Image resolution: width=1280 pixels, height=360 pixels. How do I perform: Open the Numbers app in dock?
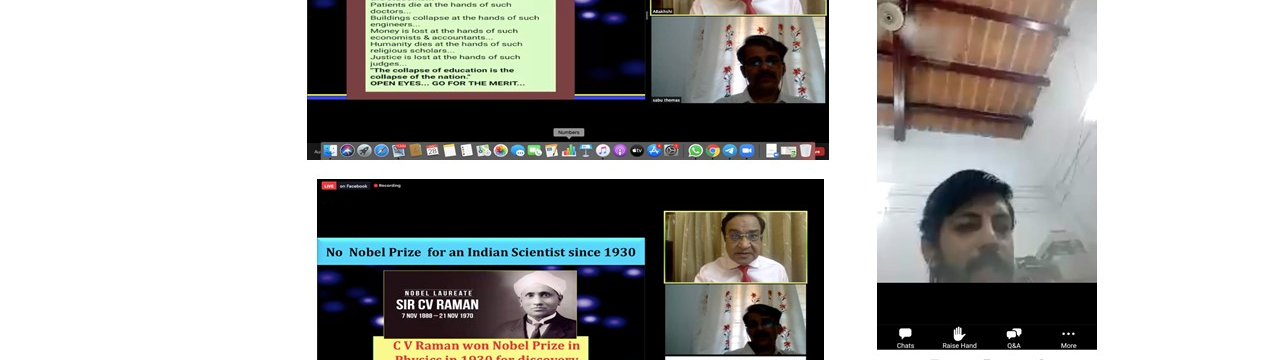pyautogui.click(x=568, y=151)
